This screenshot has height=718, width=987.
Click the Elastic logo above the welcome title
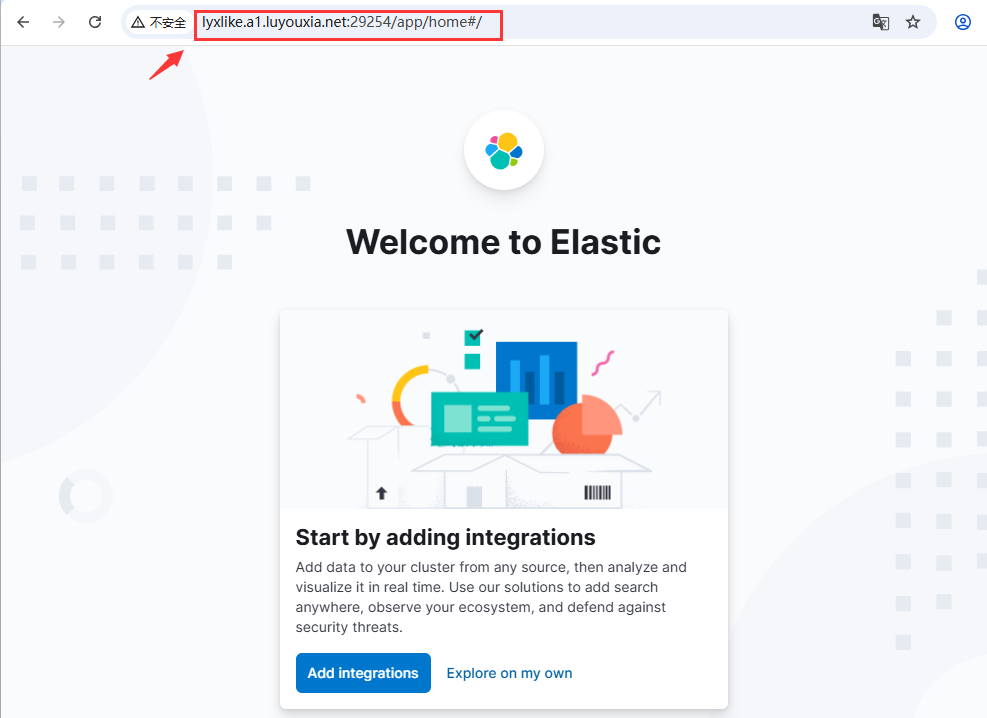click(x=504, y=150)
